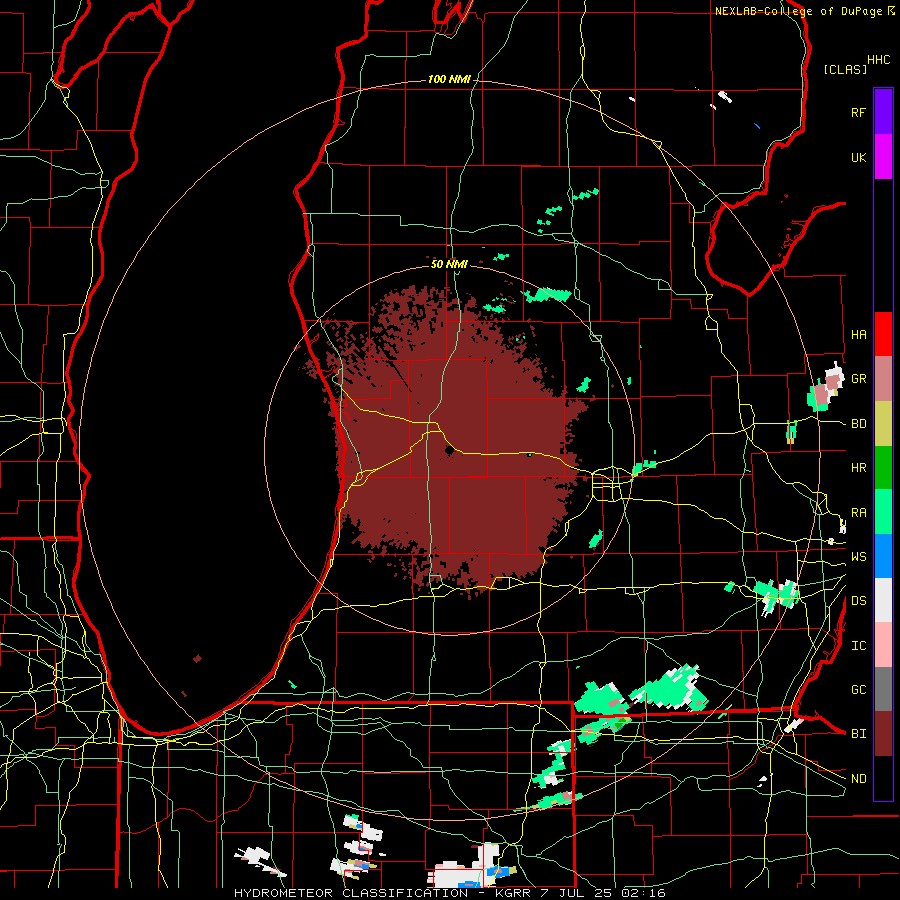The height and width of the screenshot is (900, 900).
Task: Click the brown BI biological swatch
Action: 883,734
